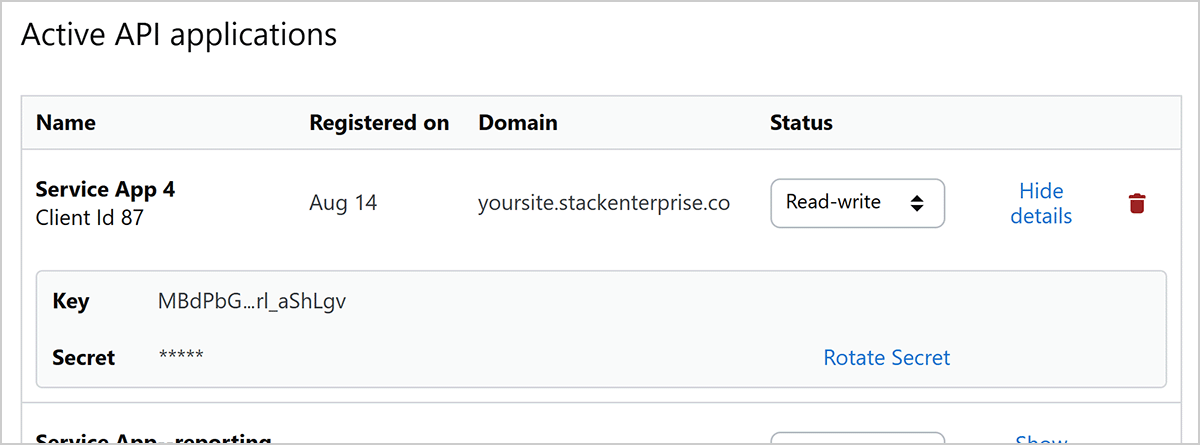Open the Read-write status dropdown
This screenshot has width=1200, height=445.
pos(857,203)
